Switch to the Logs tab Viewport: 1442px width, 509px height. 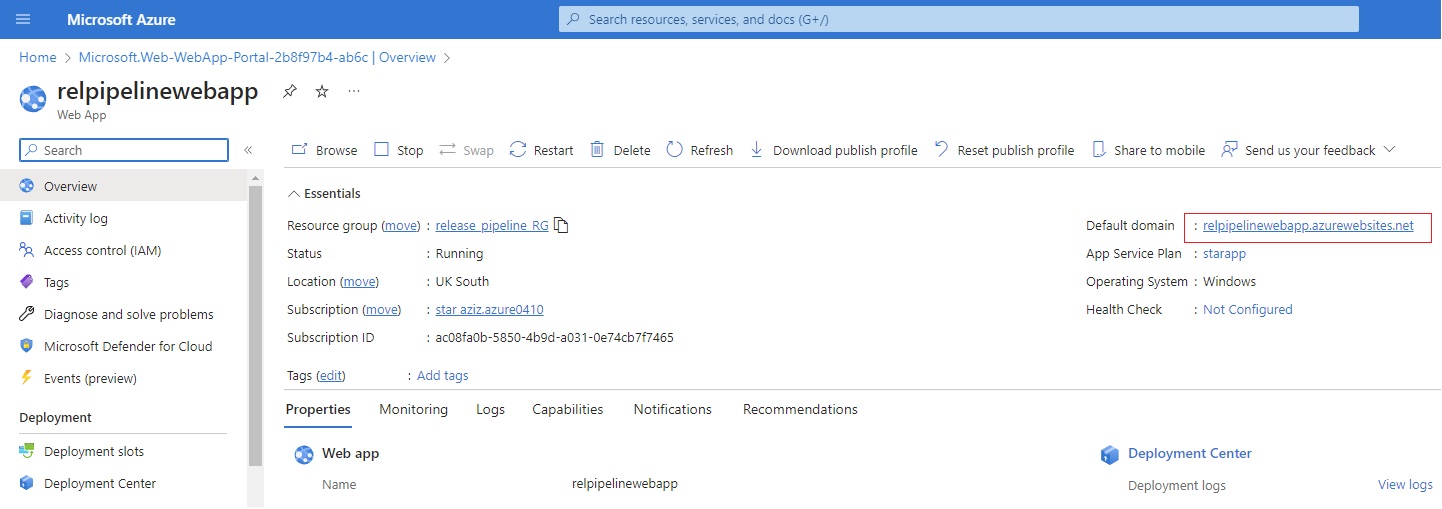pos(490,410)
